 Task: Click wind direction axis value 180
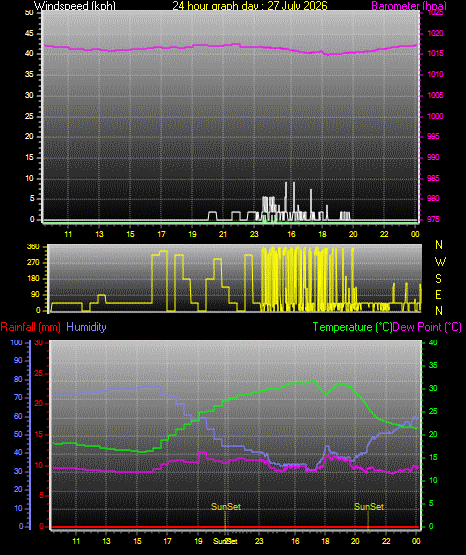tap(34, 279)
